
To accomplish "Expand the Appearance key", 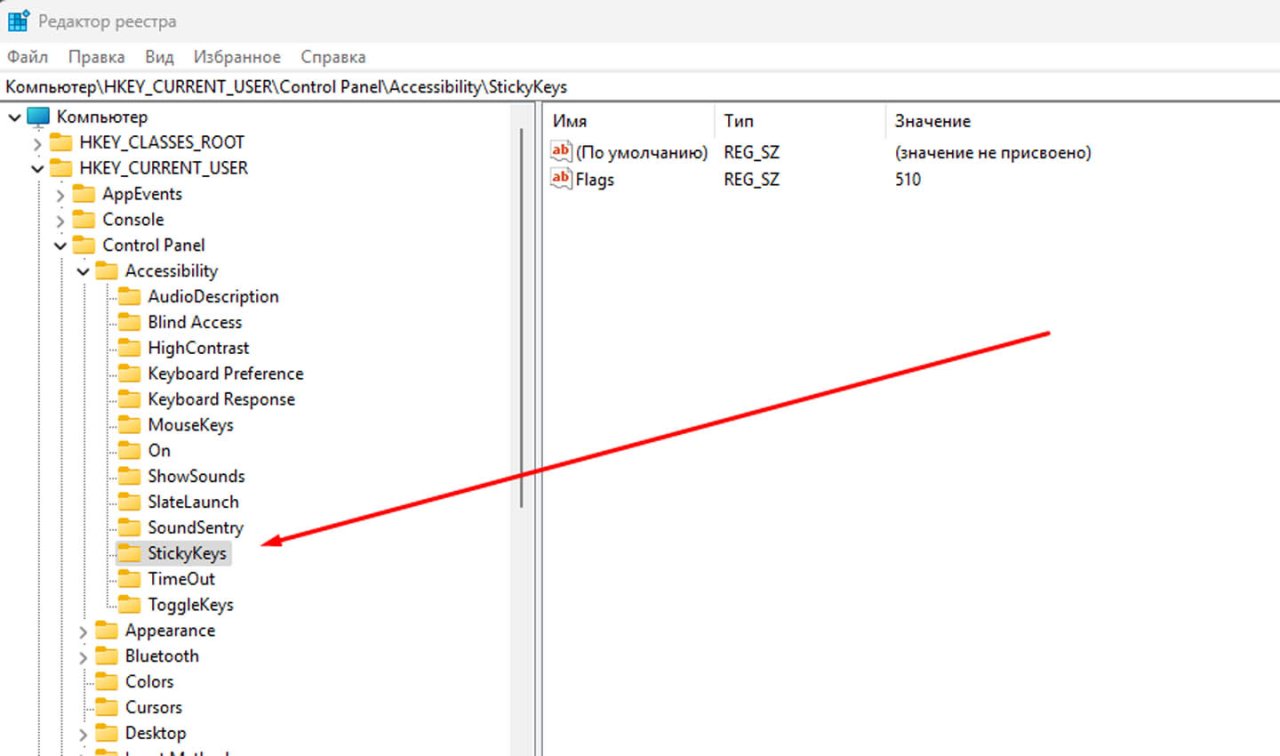I will click(x=84, y=631).
